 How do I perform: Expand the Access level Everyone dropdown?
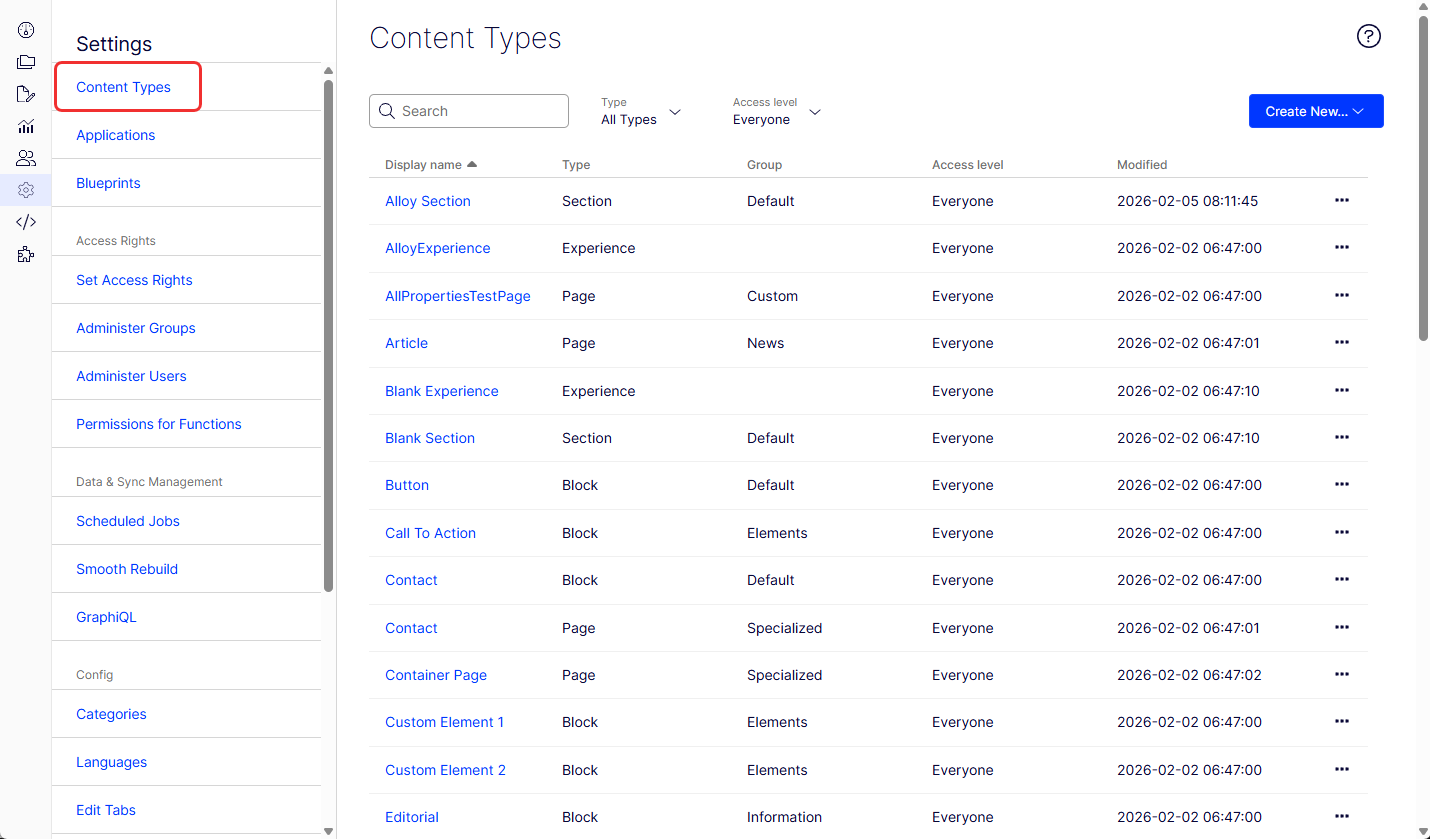tap(777, 111)
